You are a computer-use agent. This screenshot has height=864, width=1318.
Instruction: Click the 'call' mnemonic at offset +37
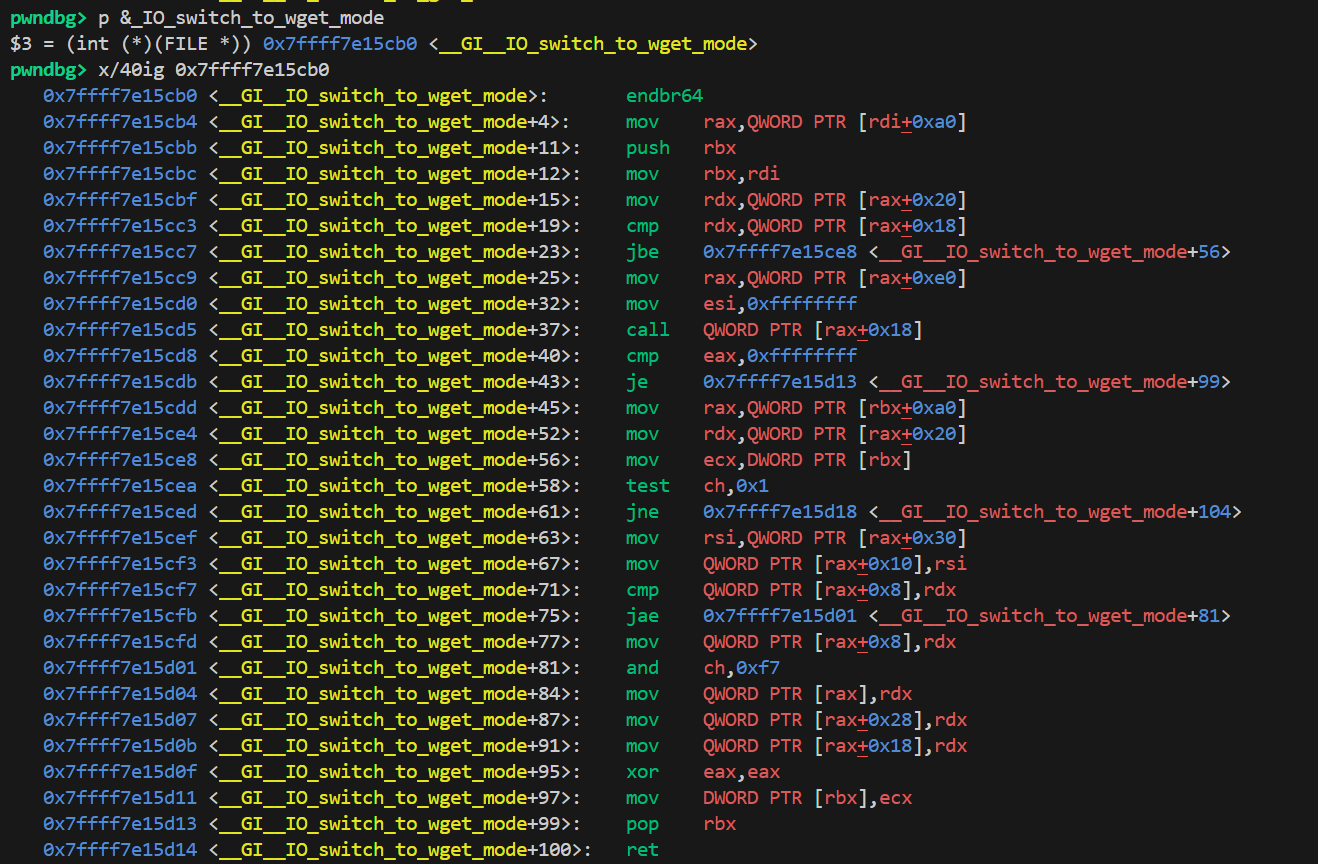[x=647, y=330]
